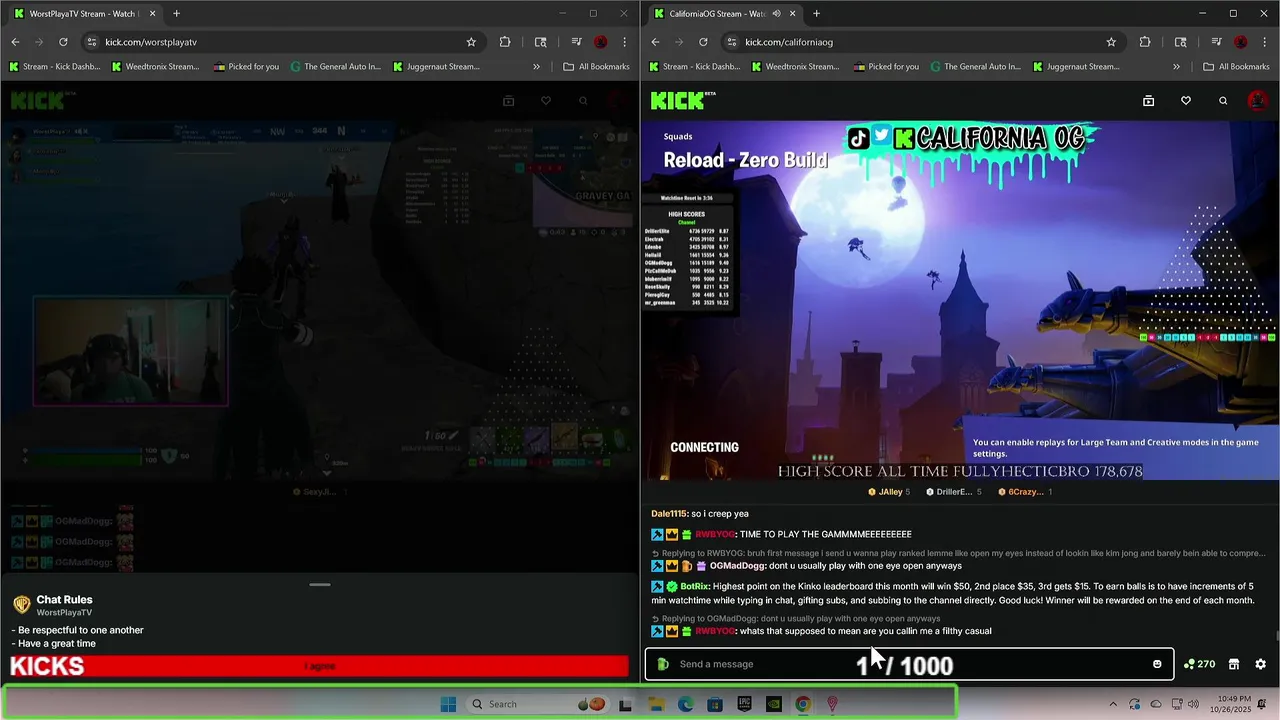Open the Windows Start button
Screen dimensions: 1280x720
pos(448,704)
